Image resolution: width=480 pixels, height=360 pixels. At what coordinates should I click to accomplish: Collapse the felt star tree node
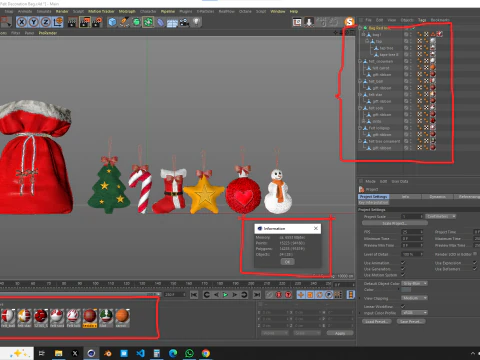tap(360, 95)
